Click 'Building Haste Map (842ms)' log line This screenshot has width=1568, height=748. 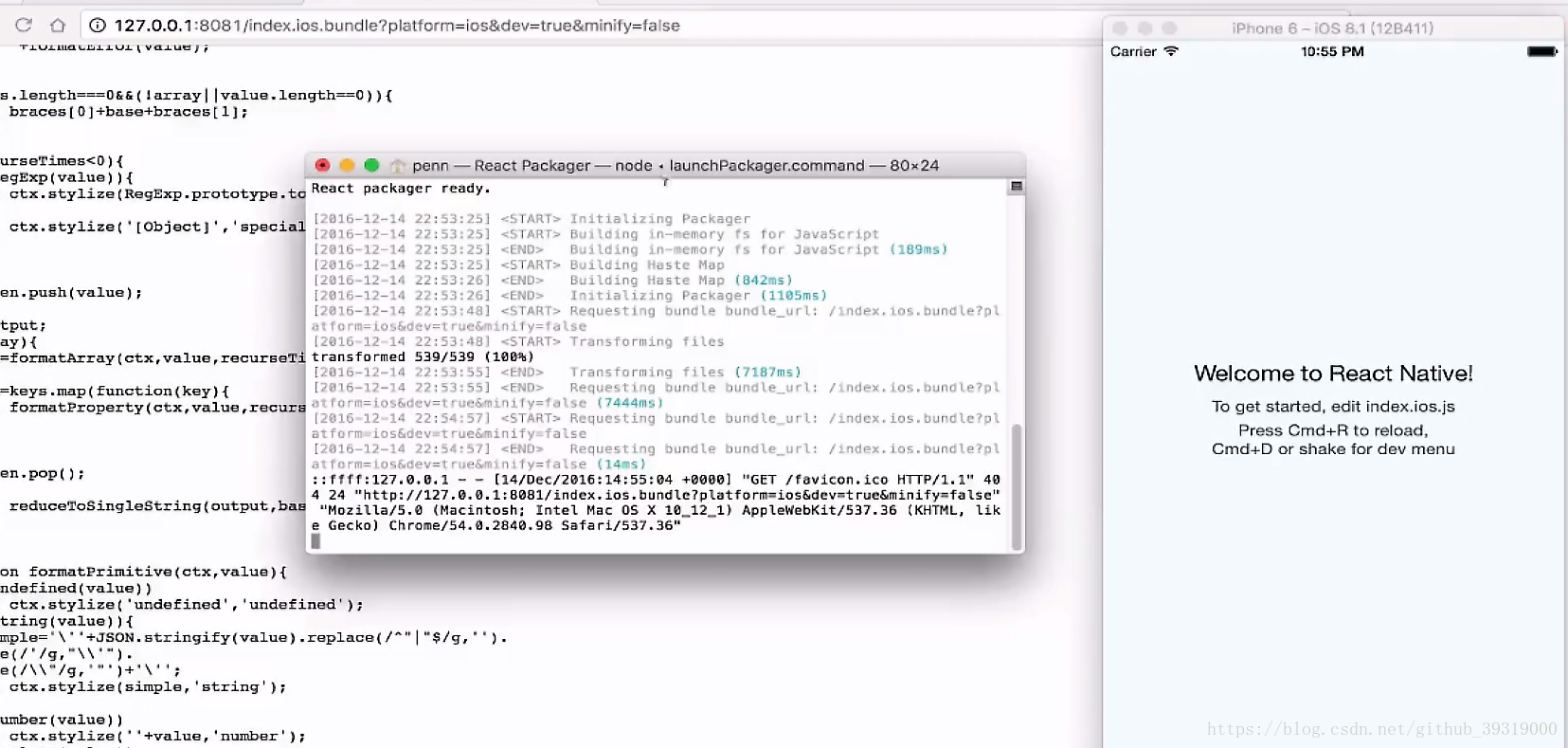coord(552,281)
